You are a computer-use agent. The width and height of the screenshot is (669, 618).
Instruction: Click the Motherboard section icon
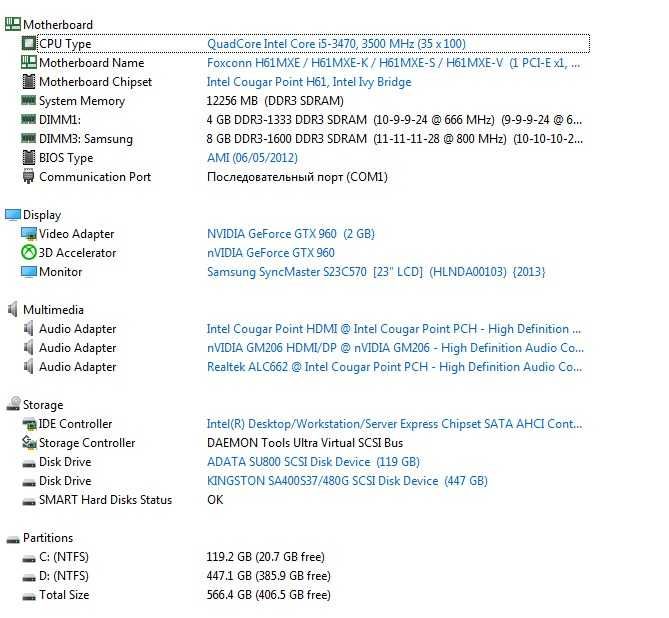[13, 24]
